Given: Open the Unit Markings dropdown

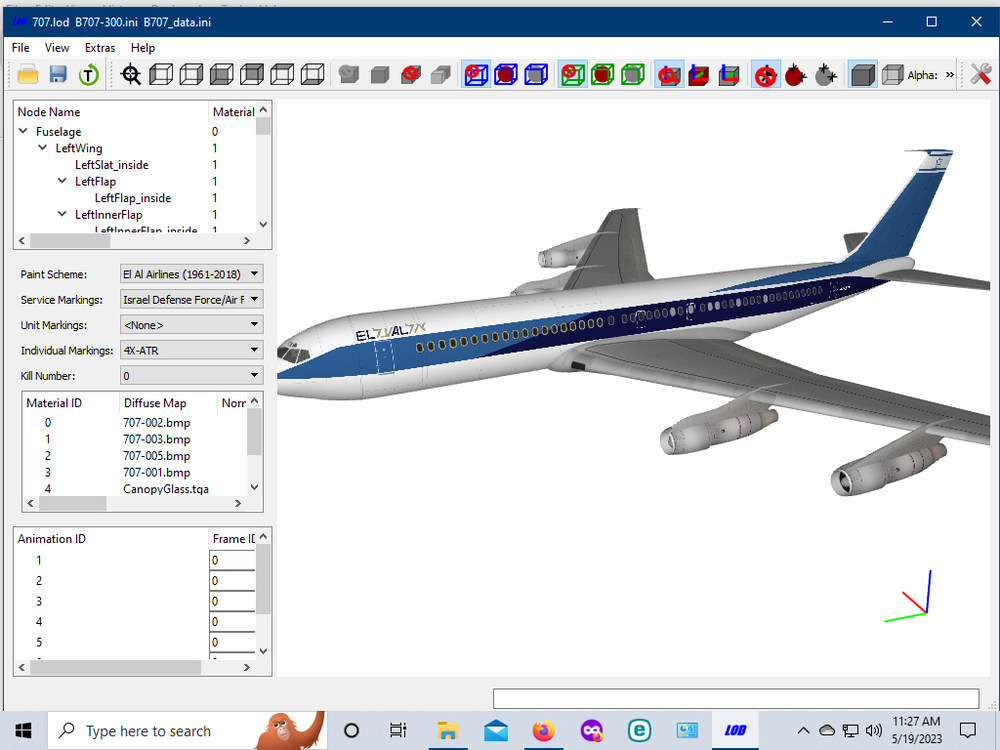Looking at the screenshot, I should click(x=191, y=325).
